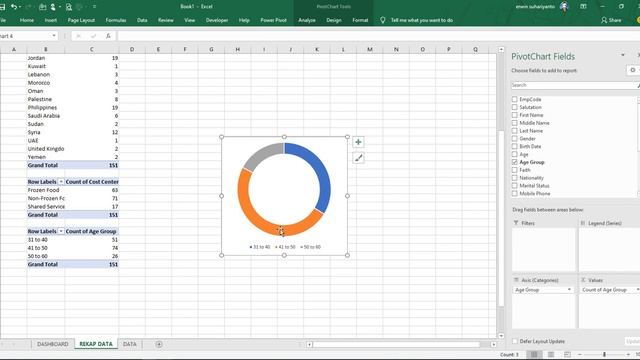
Task: Open Customize Quick Access Toolbar dropdown
Action: 94,7
